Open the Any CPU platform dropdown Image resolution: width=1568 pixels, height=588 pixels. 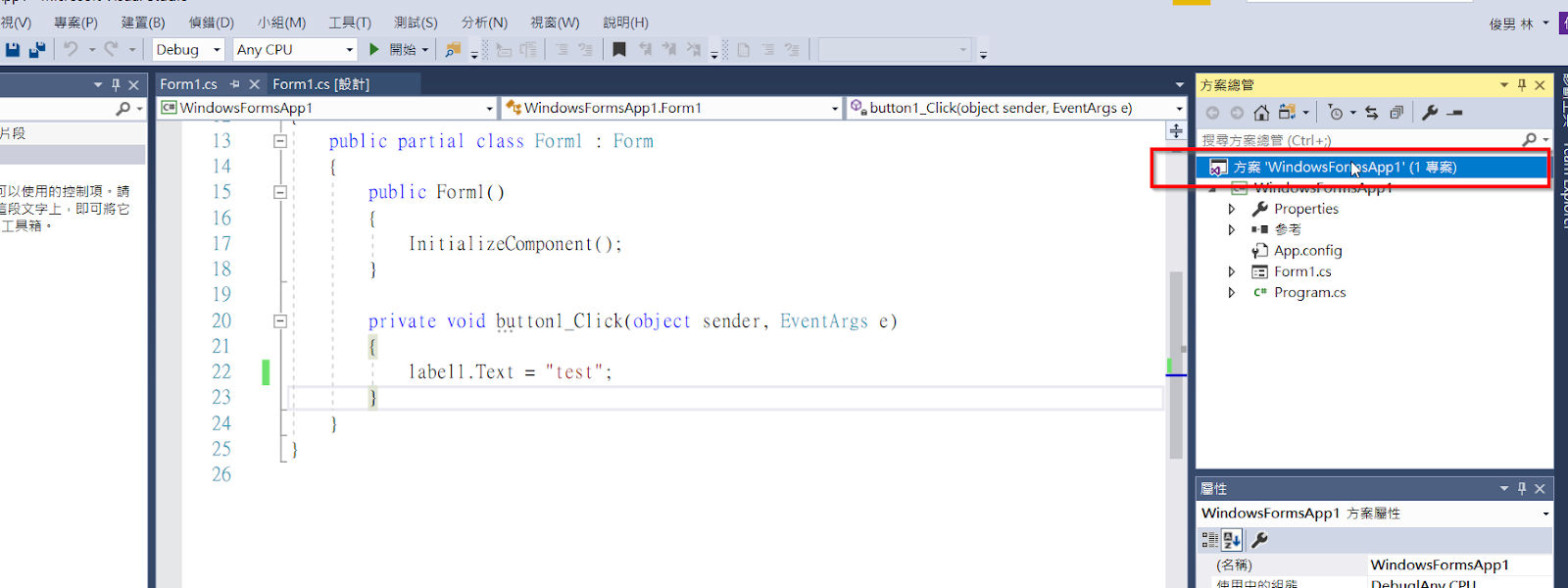click(349, 49)
